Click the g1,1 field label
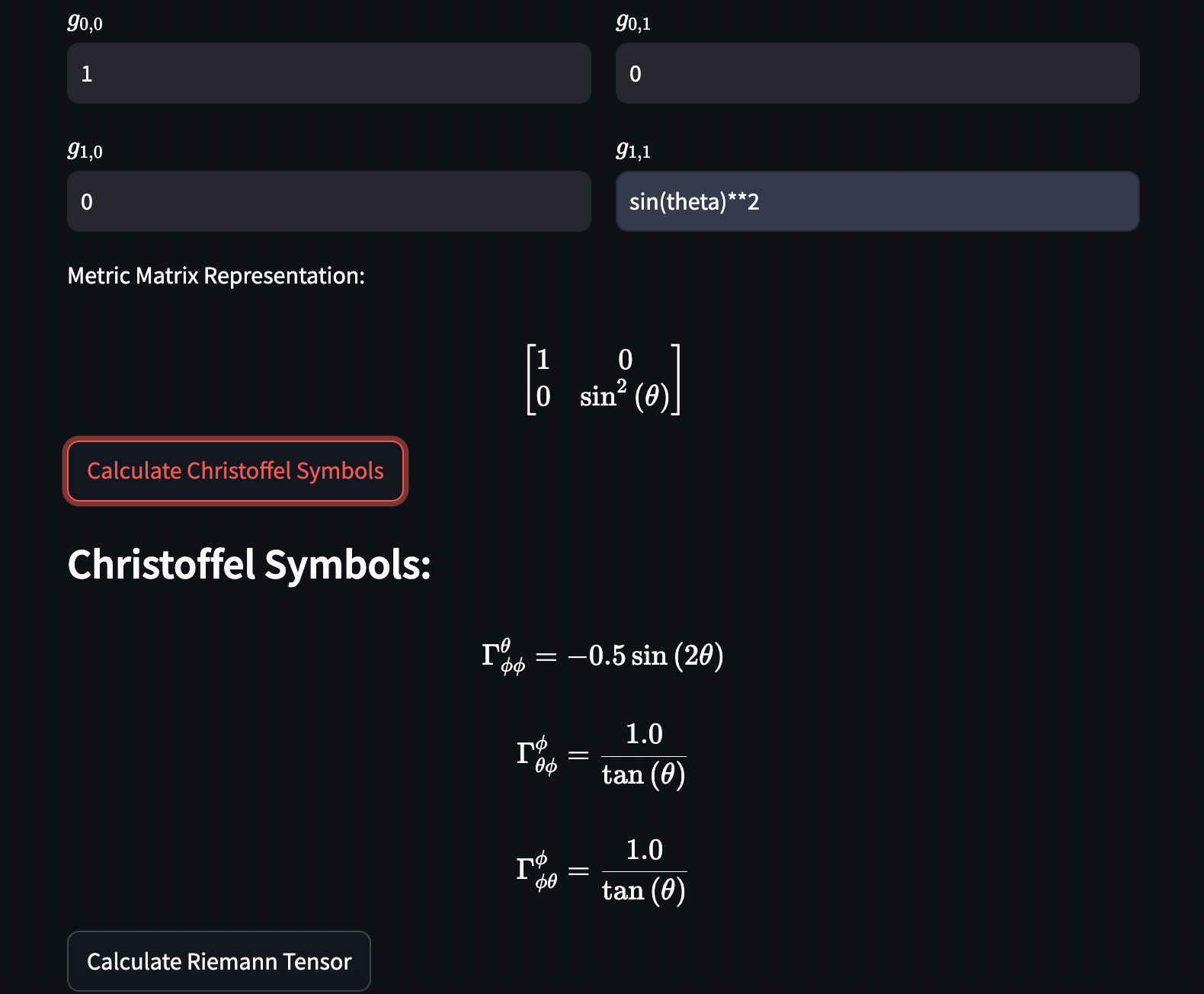1204x994 pixels. click(633, 150)
